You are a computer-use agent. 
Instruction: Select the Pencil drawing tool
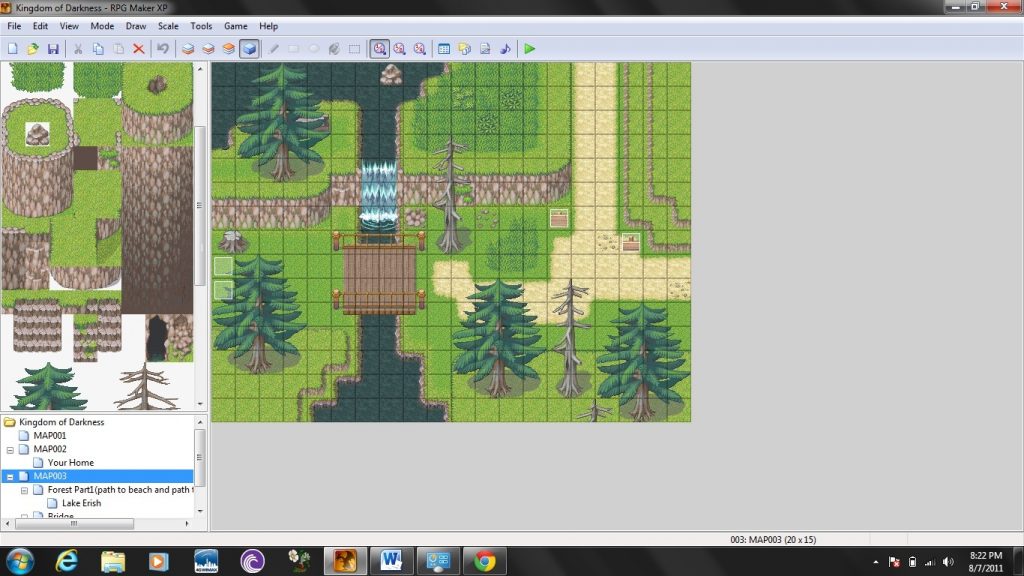pos(274,49)
